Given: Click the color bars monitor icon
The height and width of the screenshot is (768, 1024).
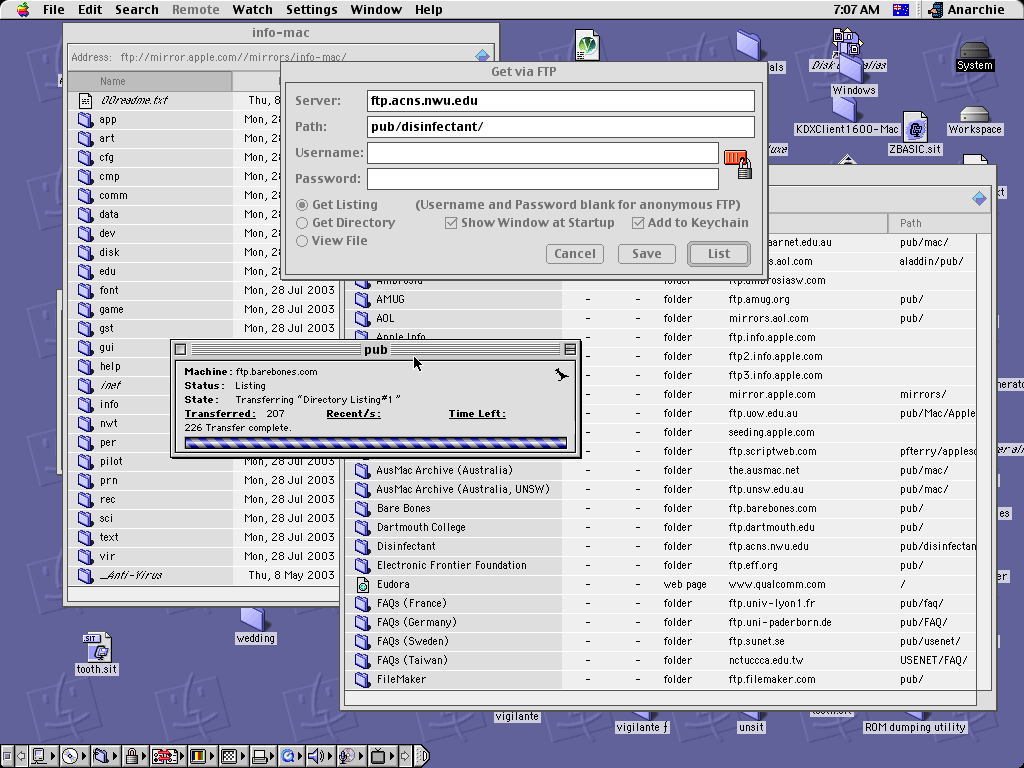Looking at the screenshot, I should point(199,756).
